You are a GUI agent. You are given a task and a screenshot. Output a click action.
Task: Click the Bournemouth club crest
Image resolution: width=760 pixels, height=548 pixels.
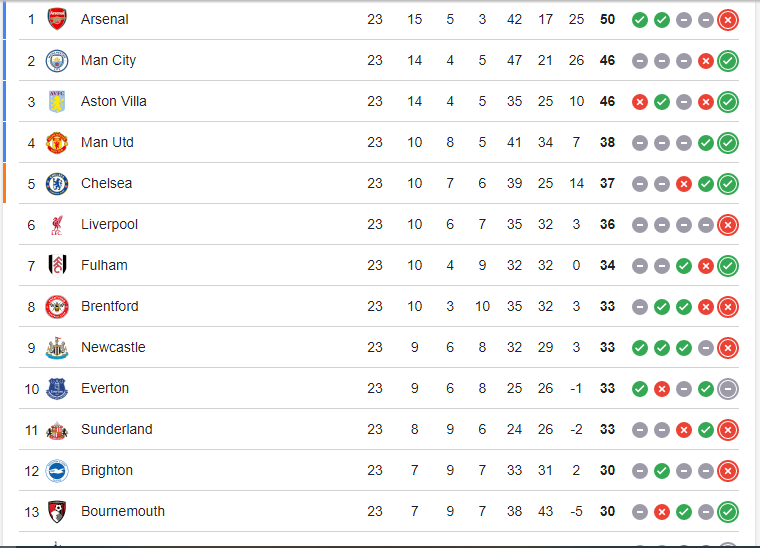click(x=56, y=512)
